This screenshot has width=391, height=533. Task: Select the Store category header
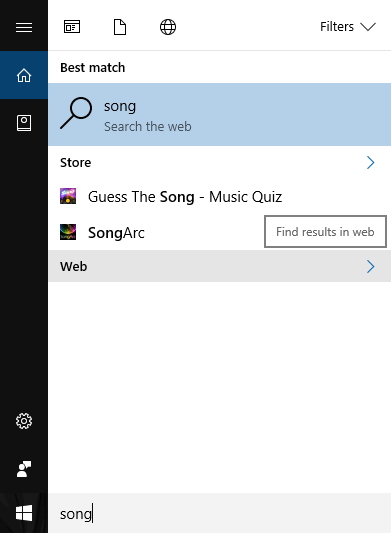point(220,162)
